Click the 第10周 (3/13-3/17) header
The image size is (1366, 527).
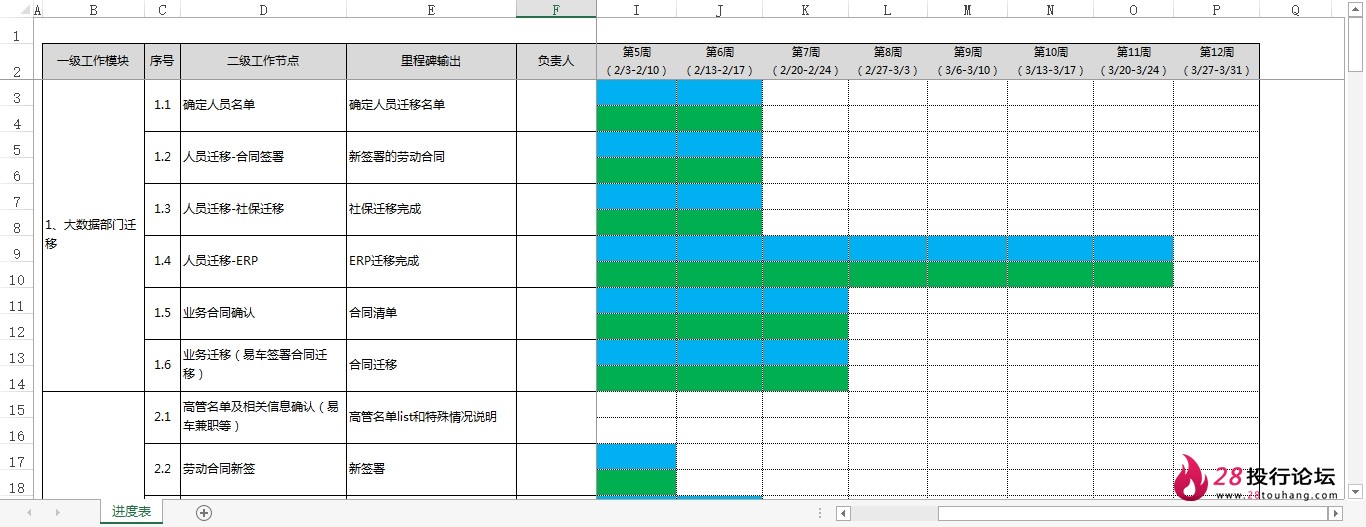click(1050, 61)
